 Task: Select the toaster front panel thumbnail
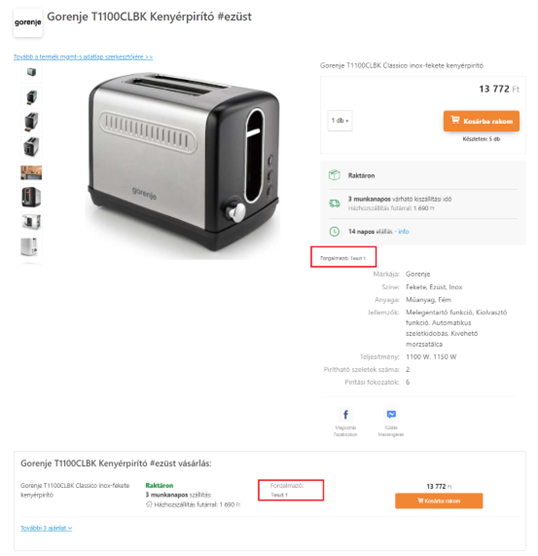coord(31,197)
